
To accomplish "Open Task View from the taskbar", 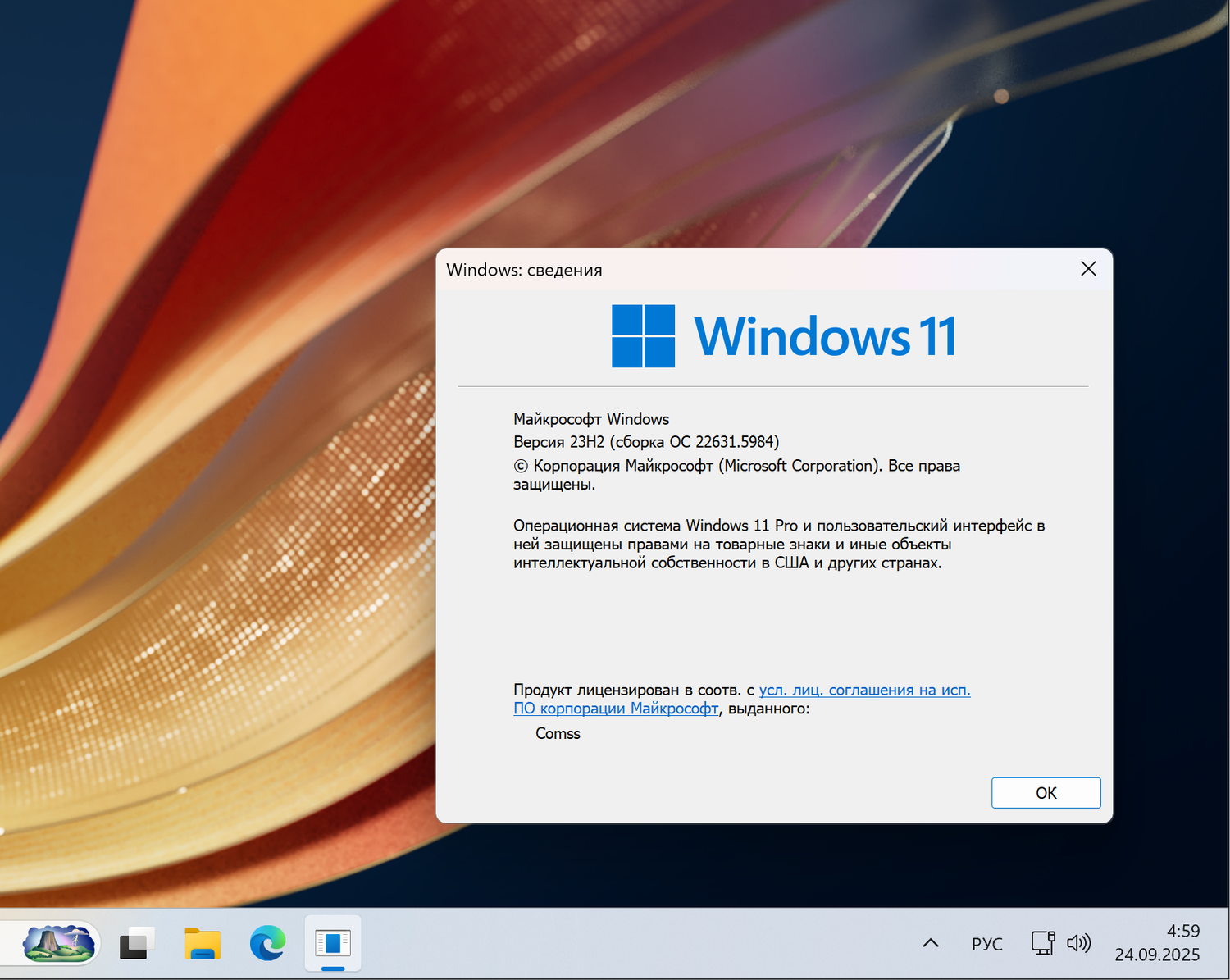I will tap(136, 943).
